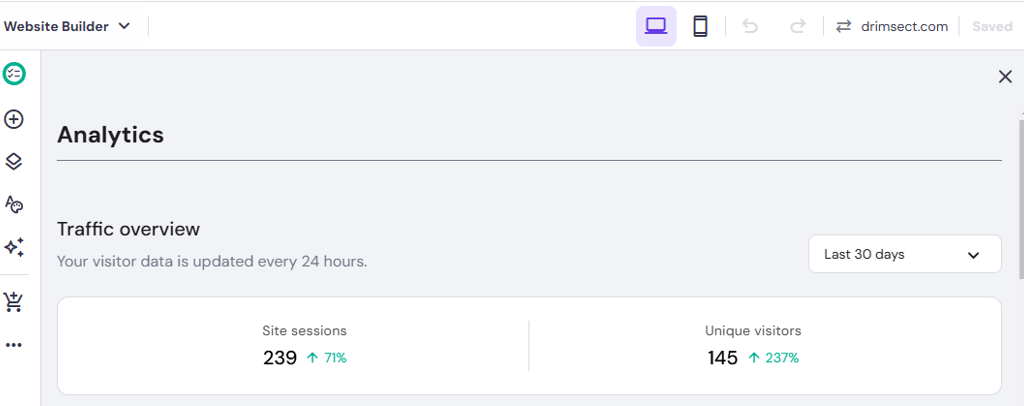Click the undo arrow
1024x406 pixels.
click(x=750, y=26)
